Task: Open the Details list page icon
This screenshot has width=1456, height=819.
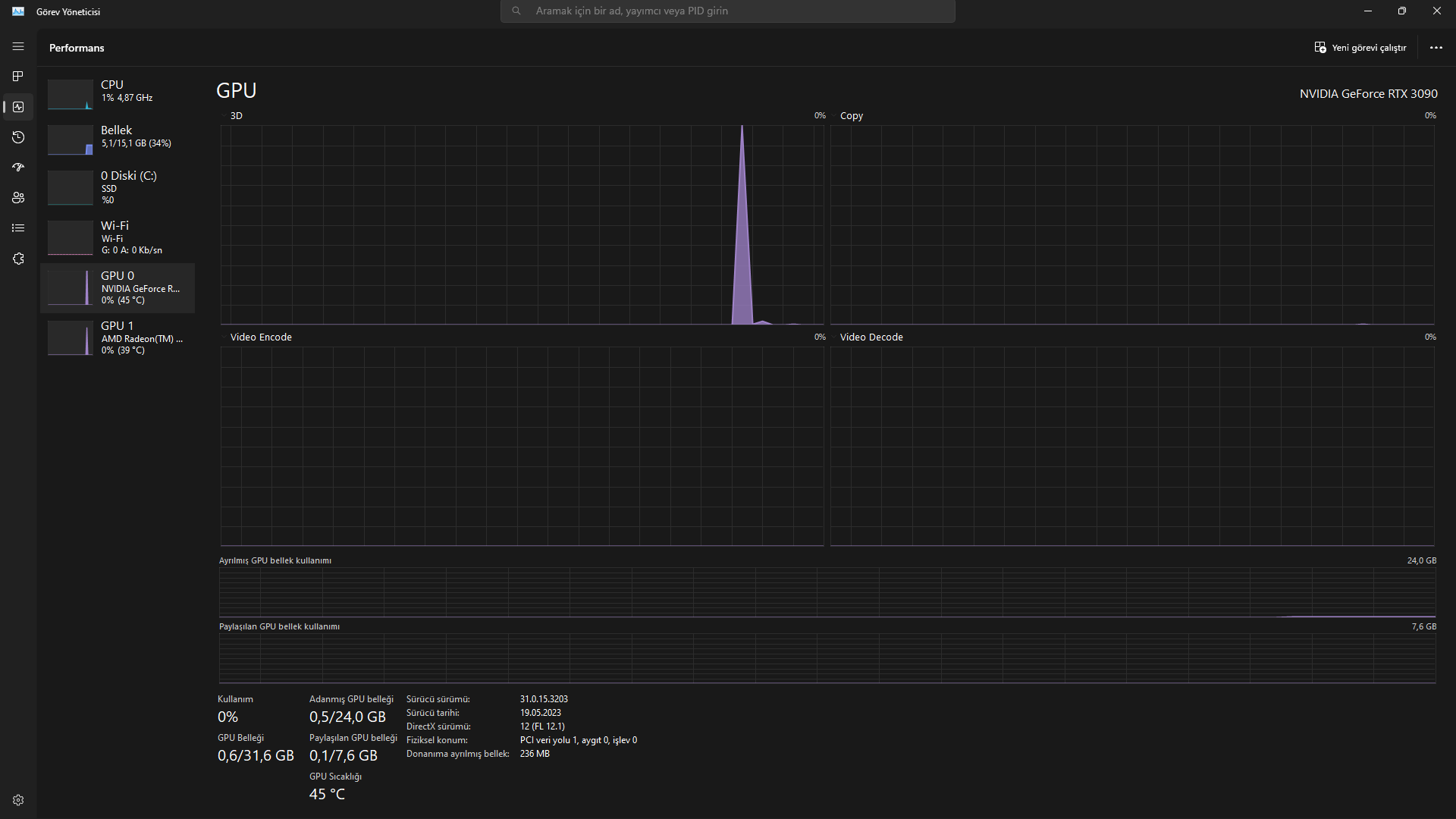Action: coord(18,228)
